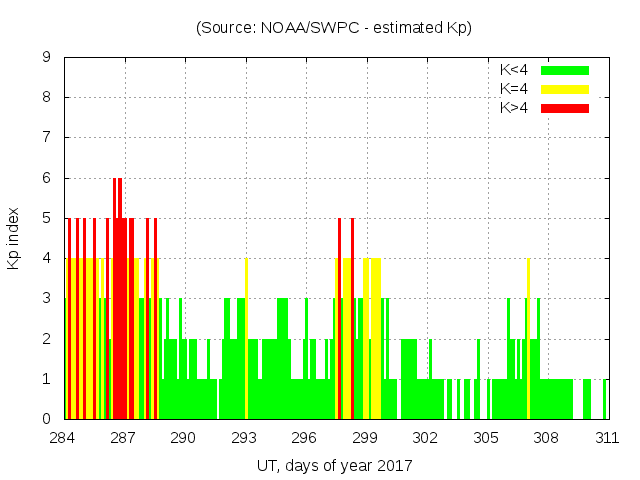Click the day 305 x-axis tick label
This screenshot has height=480, width=640.
point(486,438)
